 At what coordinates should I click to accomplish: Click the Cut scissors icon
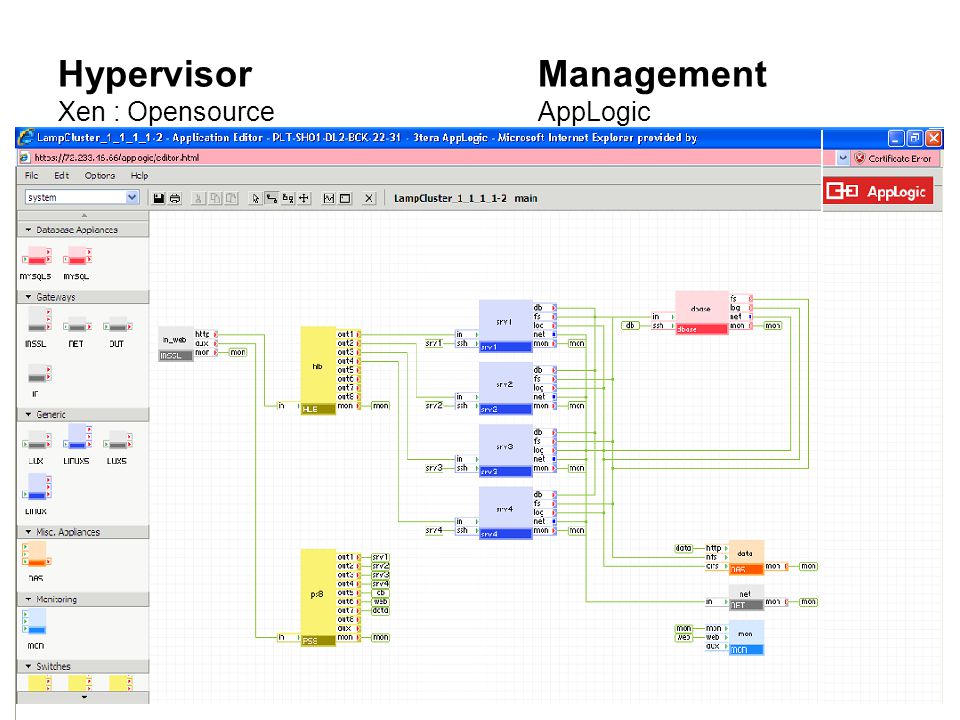(198, 198)
